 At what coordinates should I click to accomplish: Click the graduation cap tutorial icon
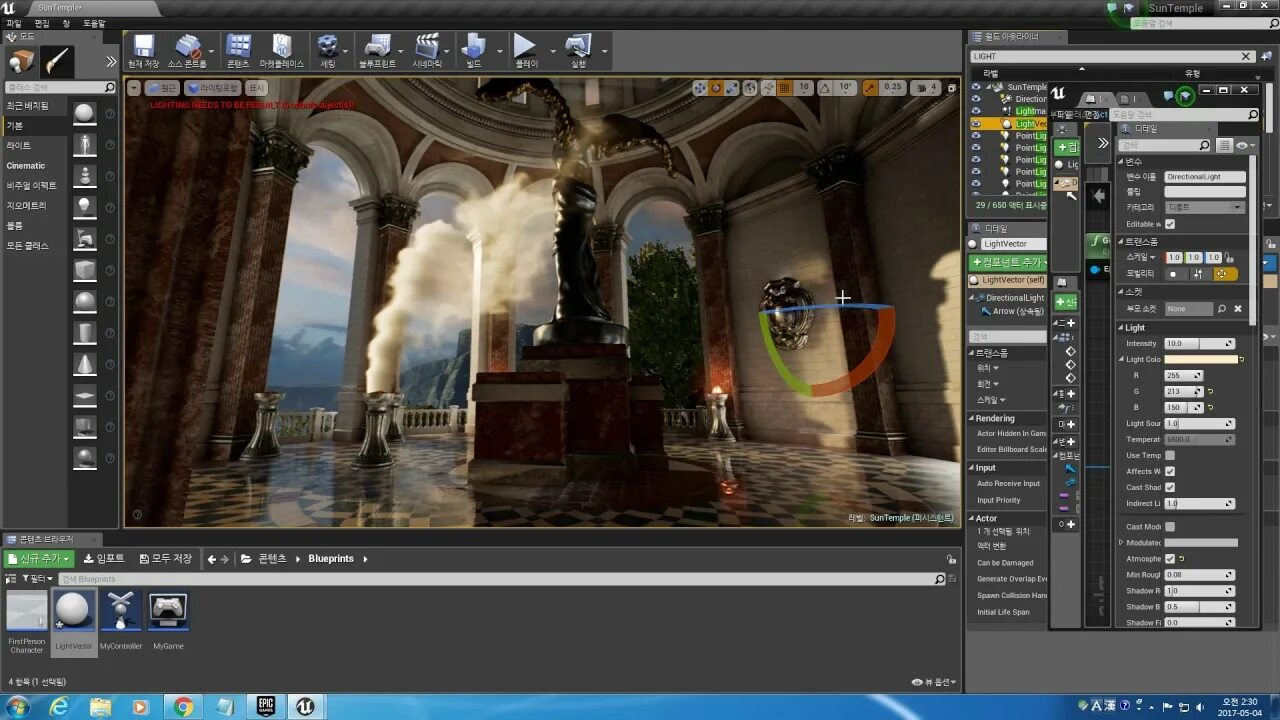pos(1184,96)
